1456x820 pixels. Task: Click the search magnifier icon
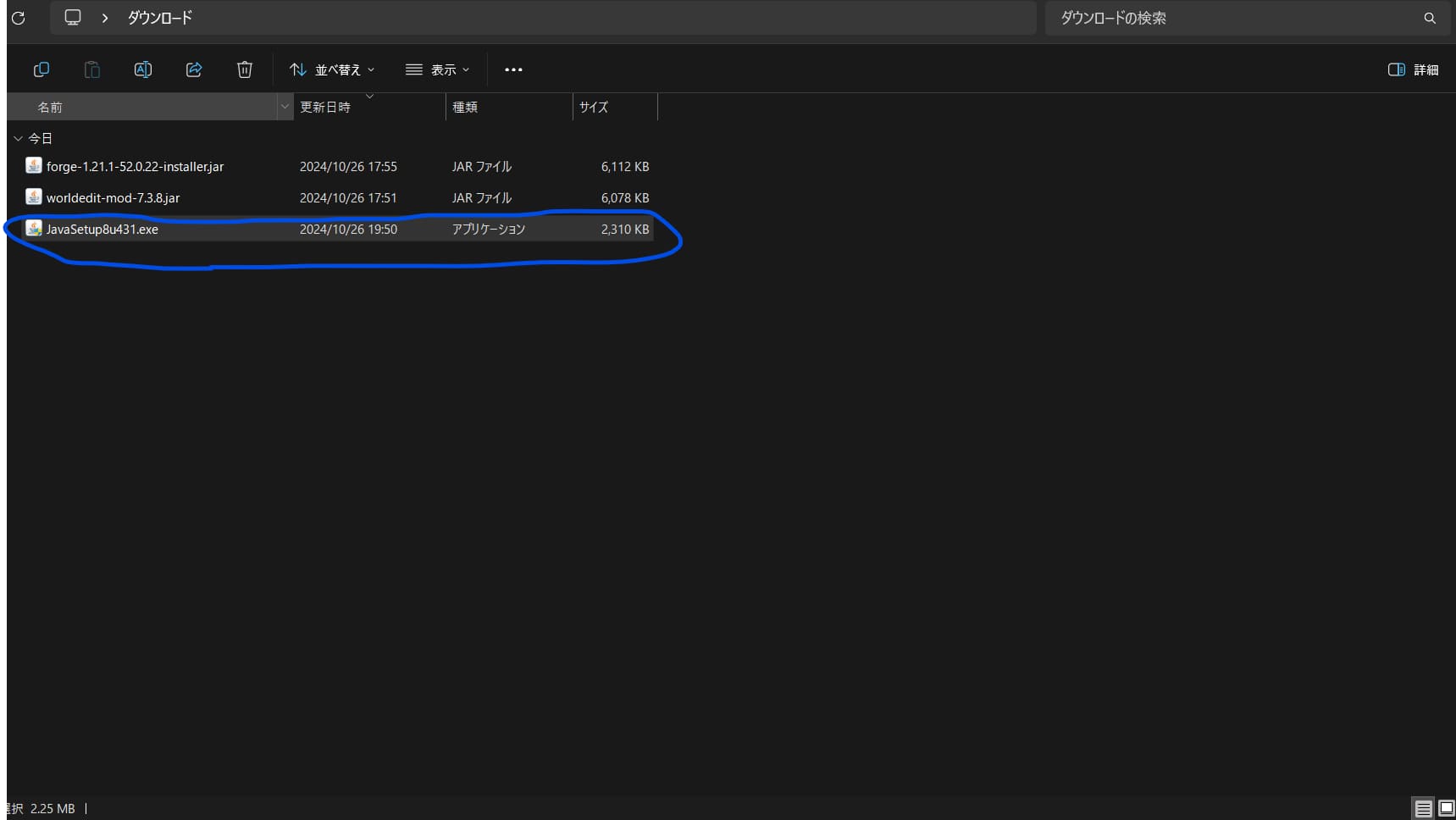(1430, 18)
